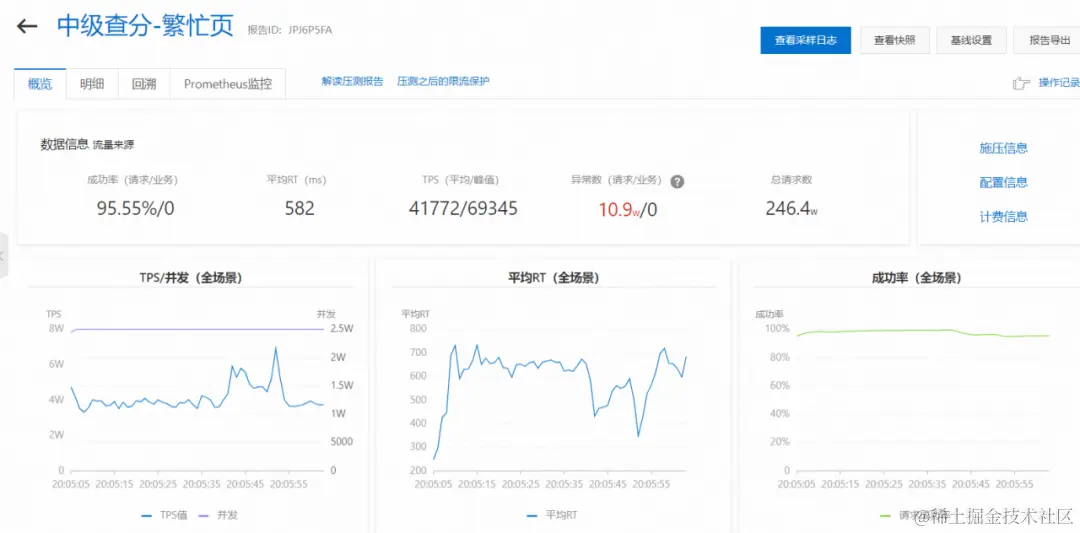Screen dimensions: 1080x533
Task: Click the 数据信息 heading
Action: 64,144
